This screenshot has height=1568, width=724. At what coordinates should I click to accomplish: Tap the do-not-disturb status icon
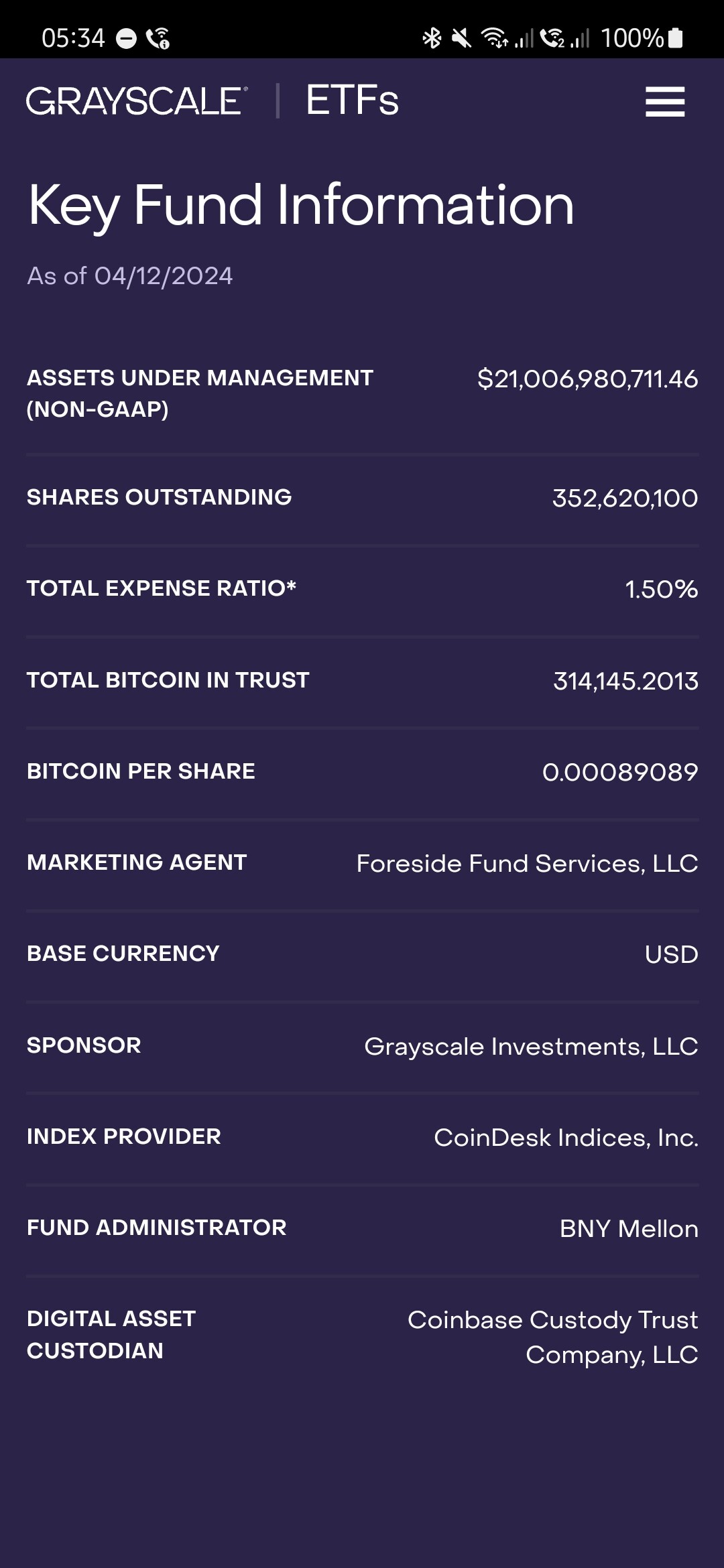pos(126,39)
